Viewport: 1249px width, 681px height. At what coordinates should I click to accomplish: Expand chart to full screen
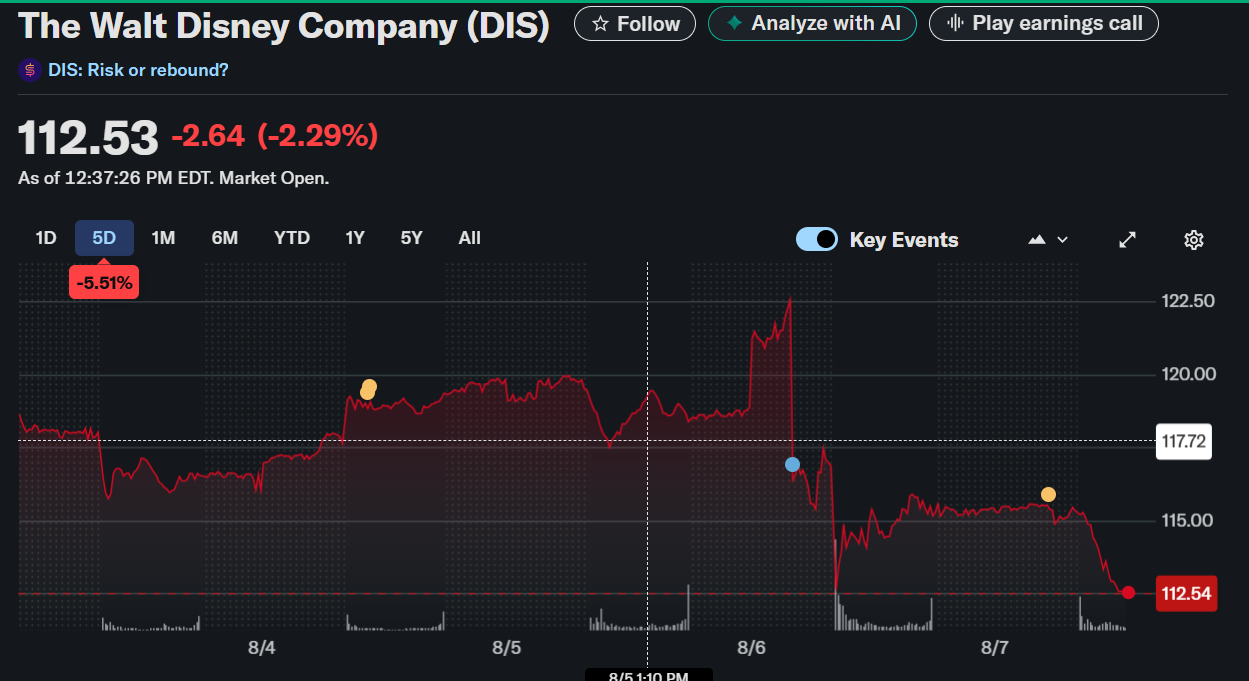1127,240
